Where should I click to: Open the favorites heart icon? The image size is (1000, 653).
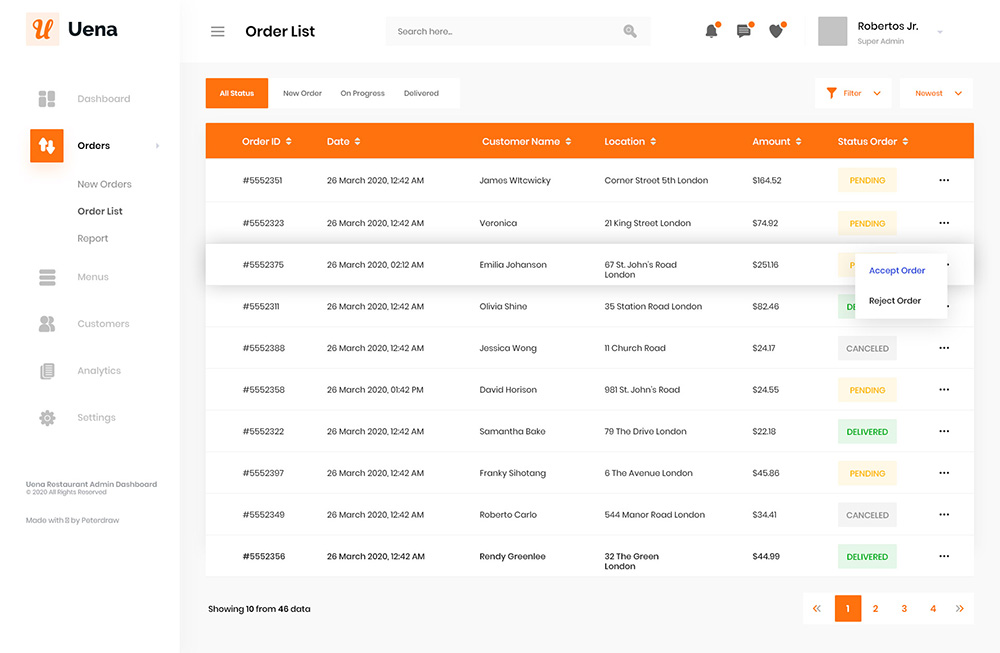pos(776,31)
